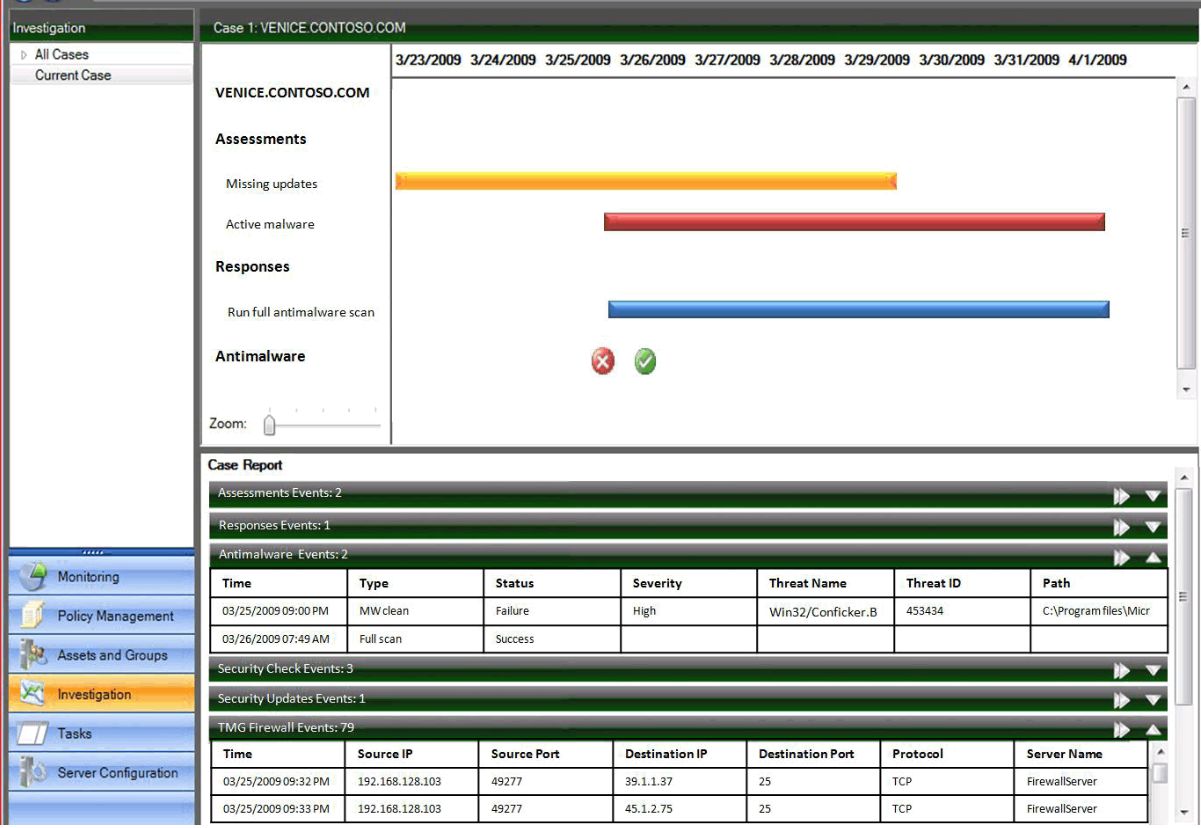Click the Policy Management icon
The width and height of the screenshot is (1201, 828).
coord(33,616)
